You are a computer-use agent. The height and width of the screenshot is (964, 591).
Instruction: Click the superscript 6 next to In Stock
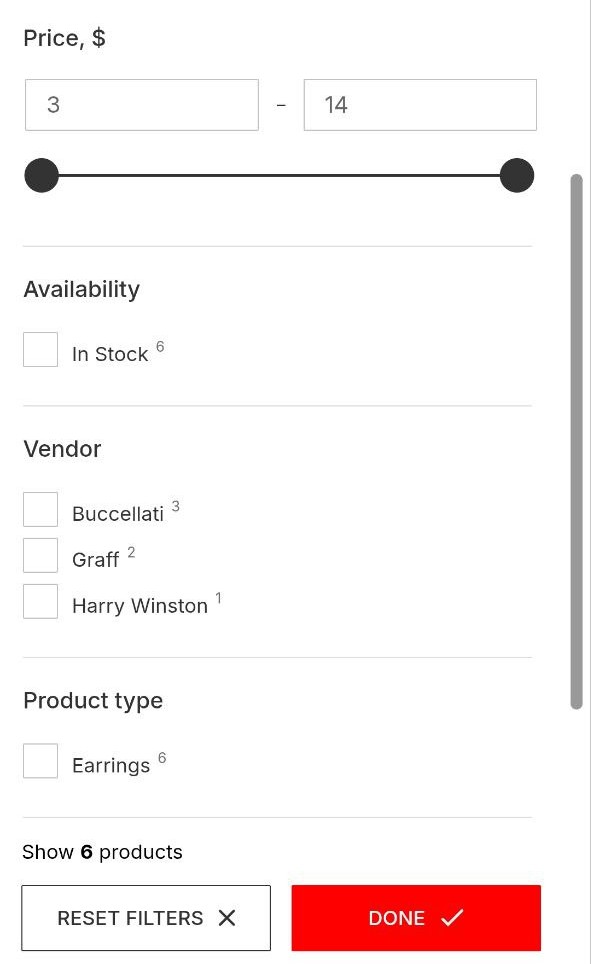coord(160,345)
